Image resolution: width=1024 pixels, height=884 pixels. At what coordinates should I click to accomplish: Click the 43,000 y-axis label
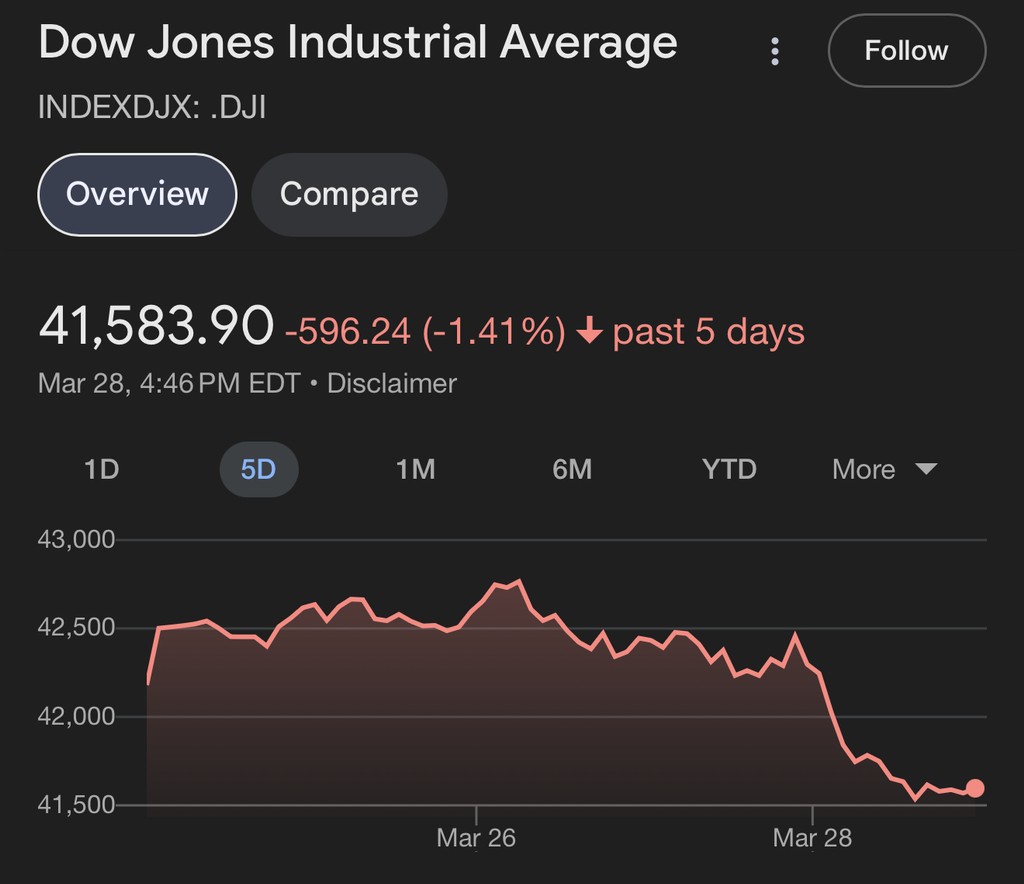click(x=76, y=540)
